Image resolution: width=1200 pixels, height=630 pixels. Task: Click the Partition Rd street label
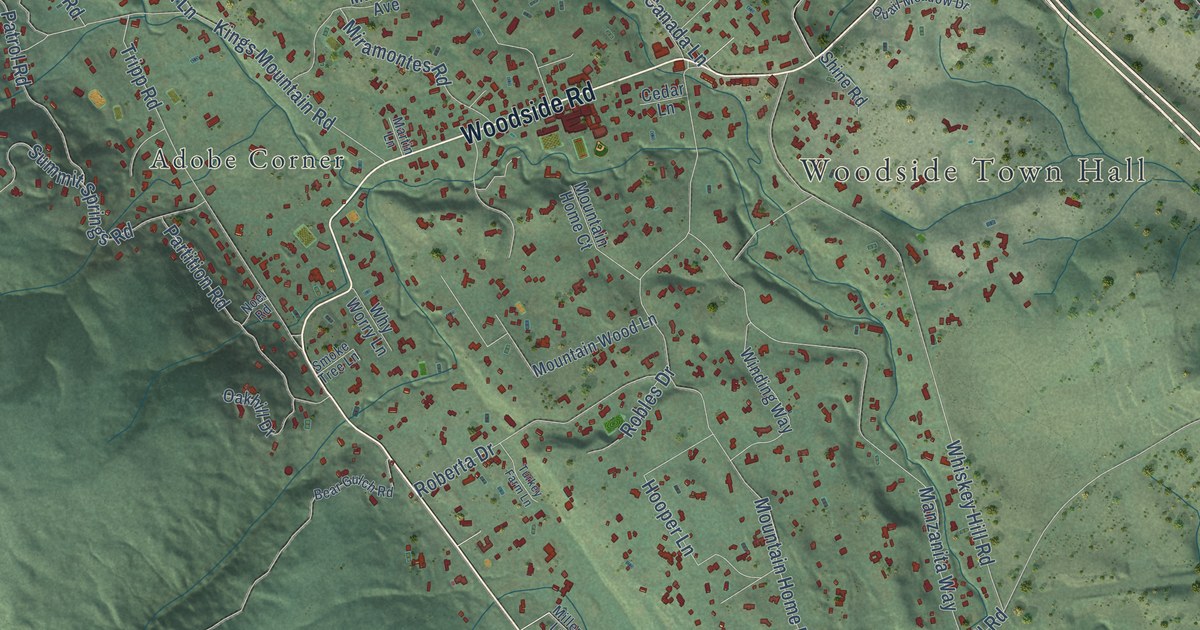[x=196, y=265]
